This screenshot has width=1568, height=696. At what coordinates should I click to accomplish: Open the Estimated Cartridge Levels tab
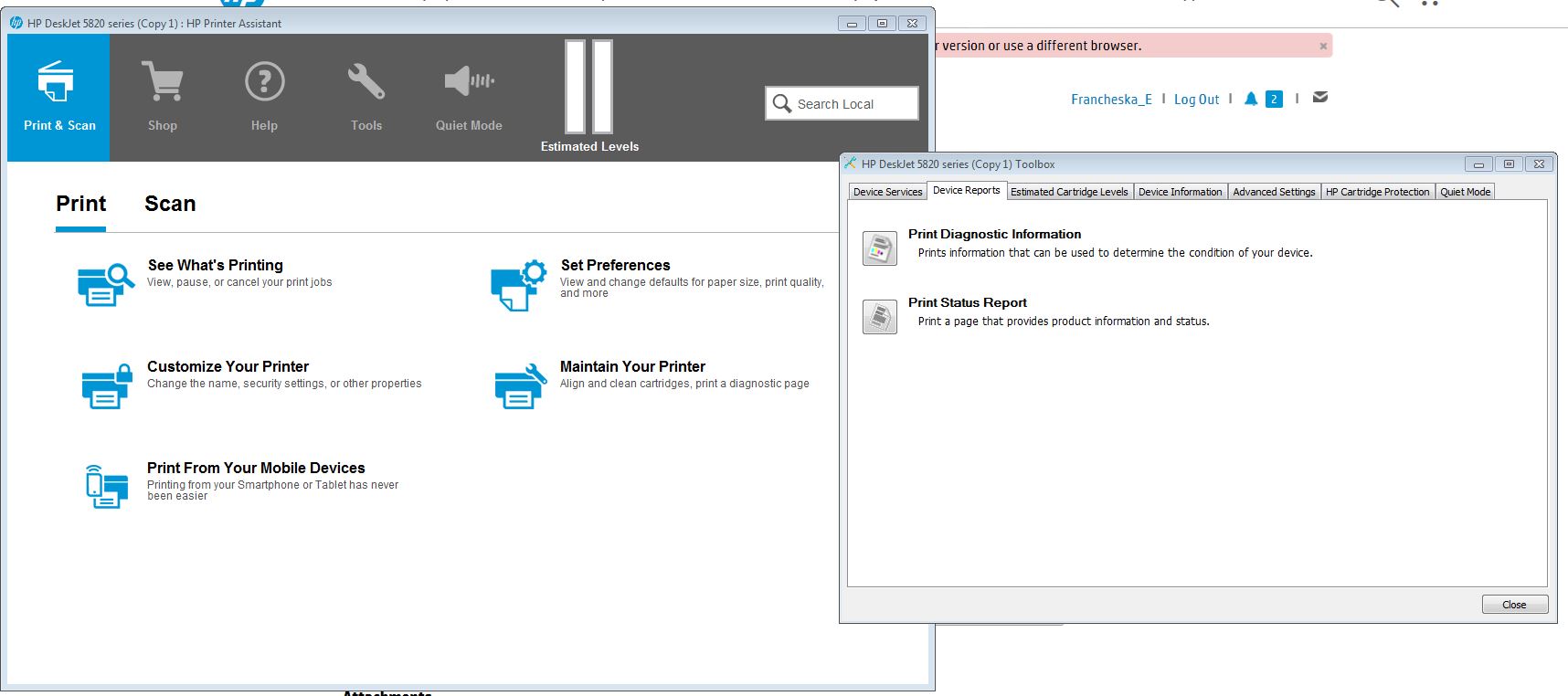point(1069,192)
